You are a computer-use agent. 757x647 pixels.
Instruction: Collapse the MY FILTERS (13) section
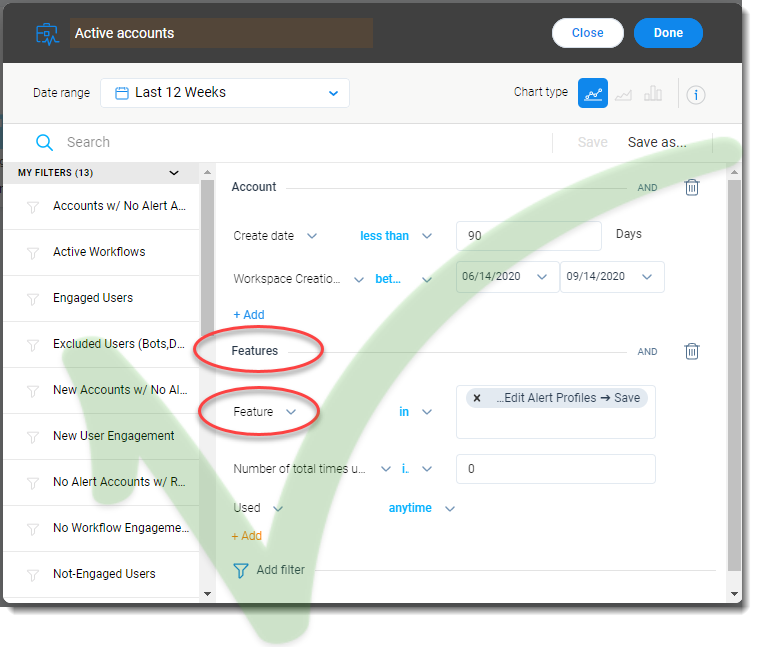point(174,173)
